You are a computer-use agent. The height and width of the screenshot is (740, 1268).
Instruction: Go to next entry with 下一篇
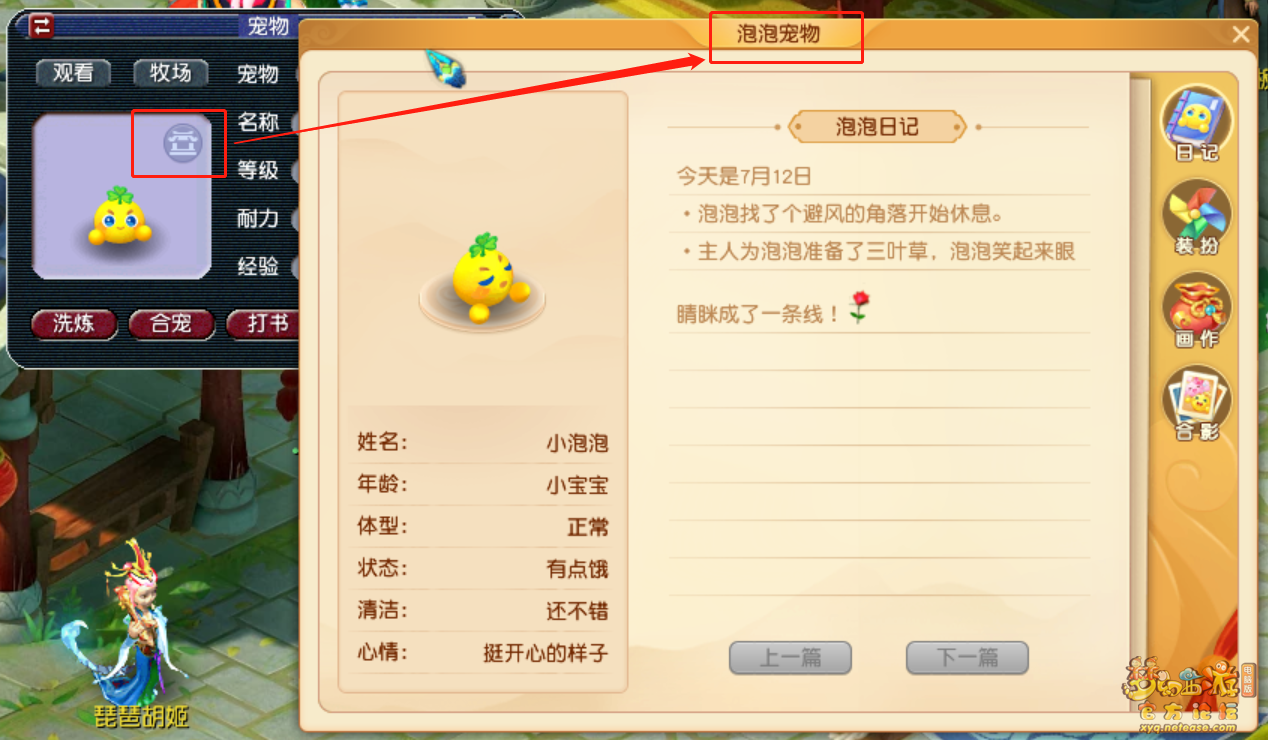[967, 658]
